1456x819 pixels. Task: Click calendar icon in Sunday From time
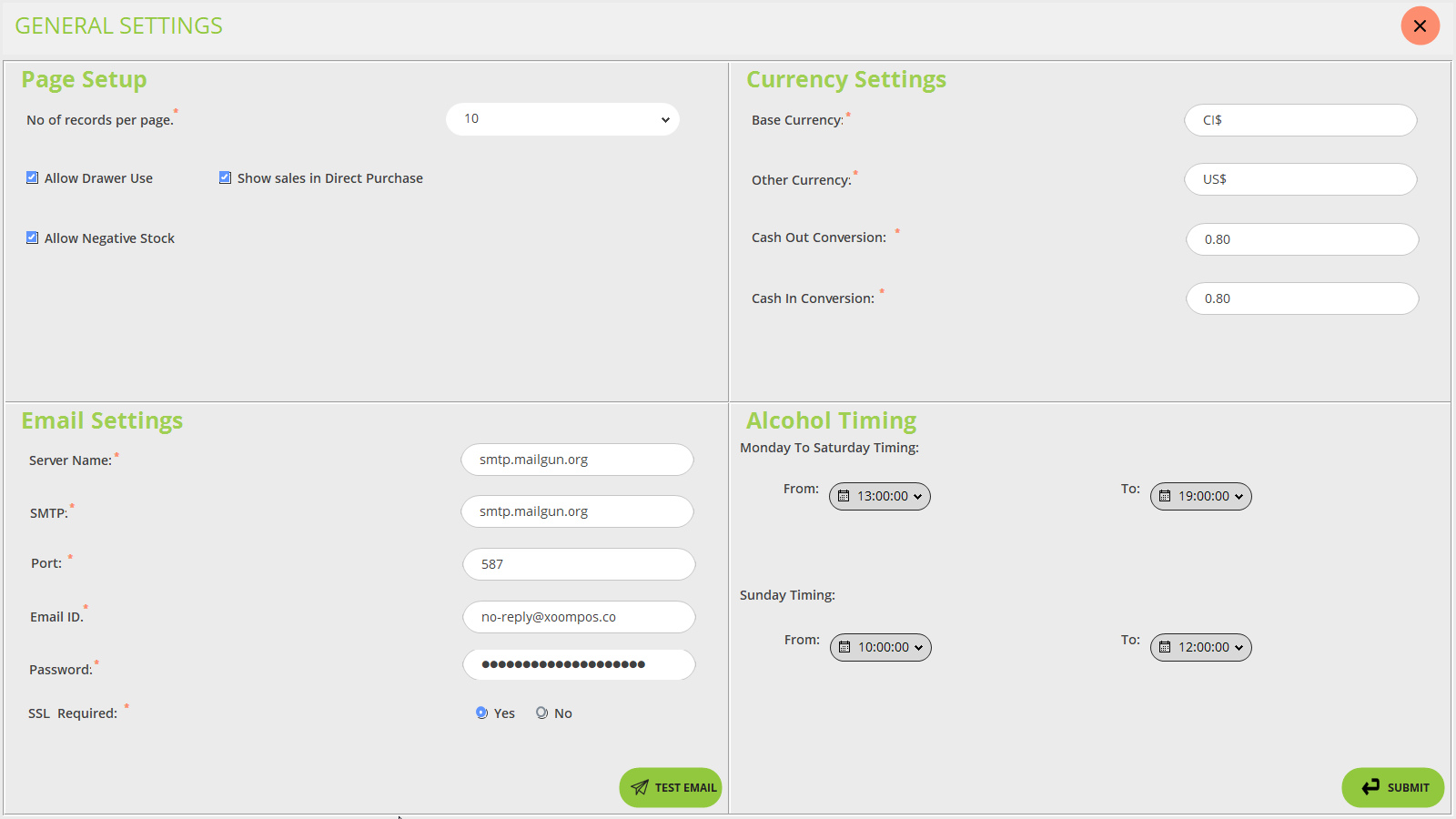844,647
